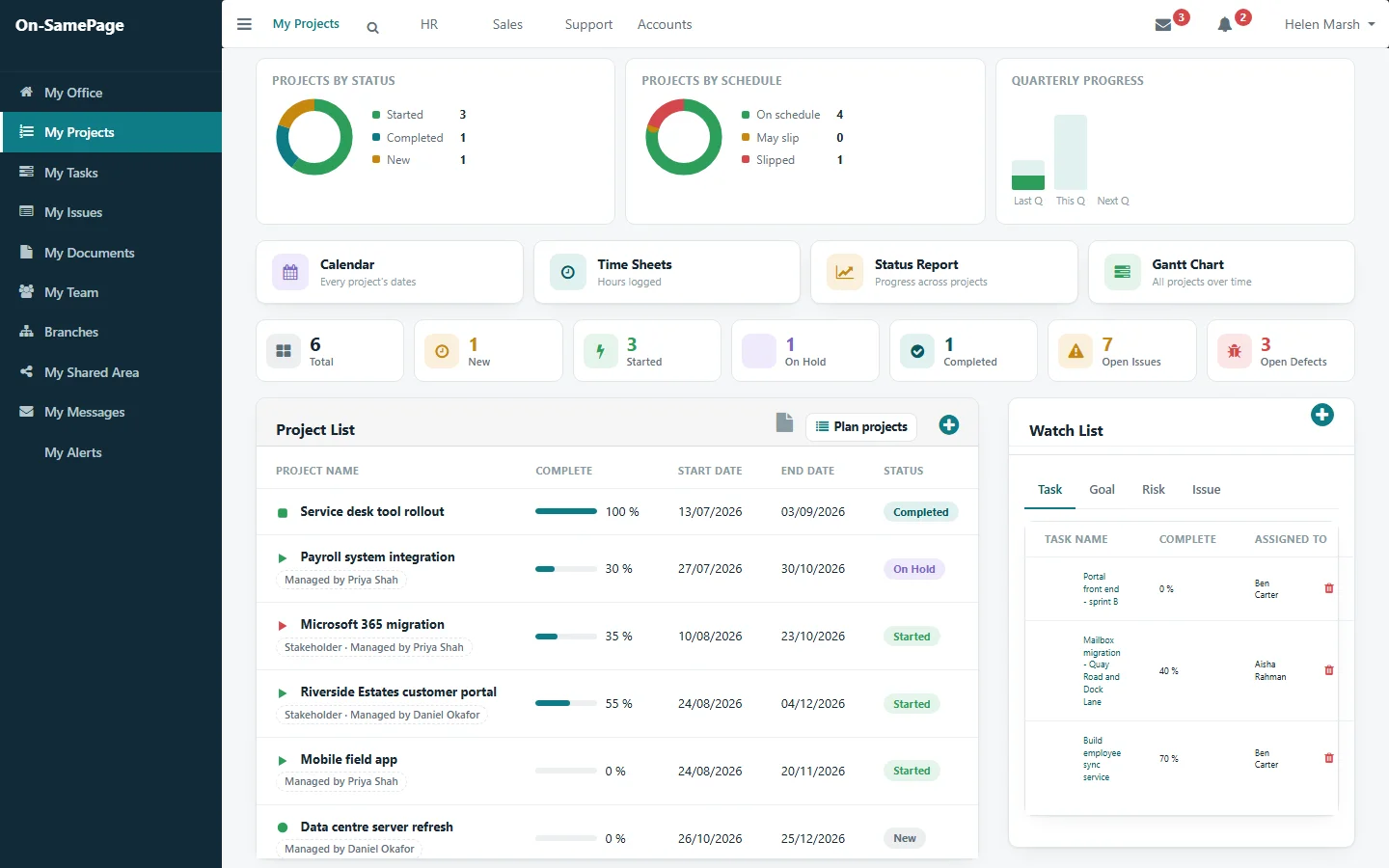Image resolution: width=1389 pixels, height=868 pixels.
Task: Switch to the Goal tab
Action: [x=1102, y=490]
